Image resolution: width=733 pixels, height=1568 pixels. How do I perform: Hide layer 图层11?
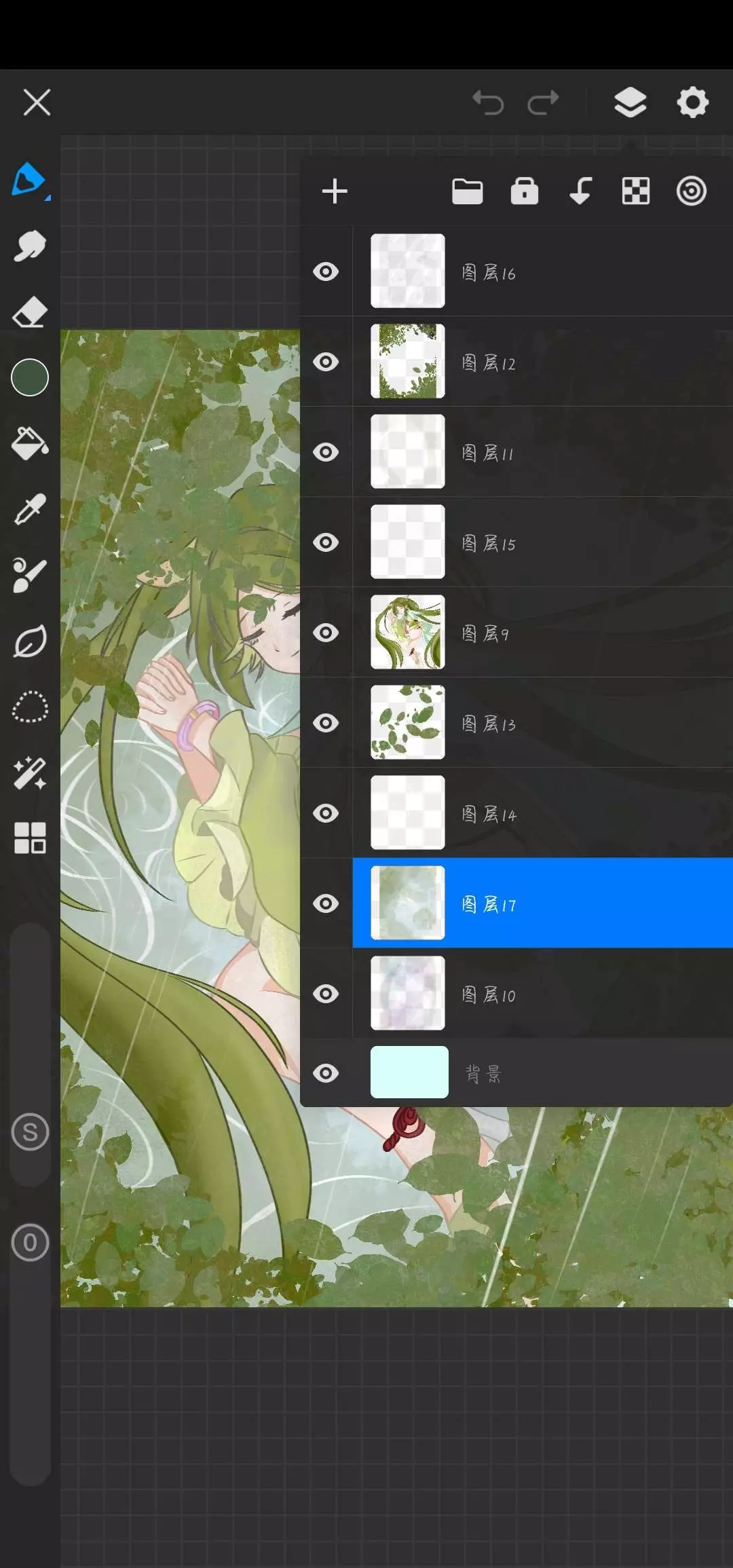tap(326, 452)
